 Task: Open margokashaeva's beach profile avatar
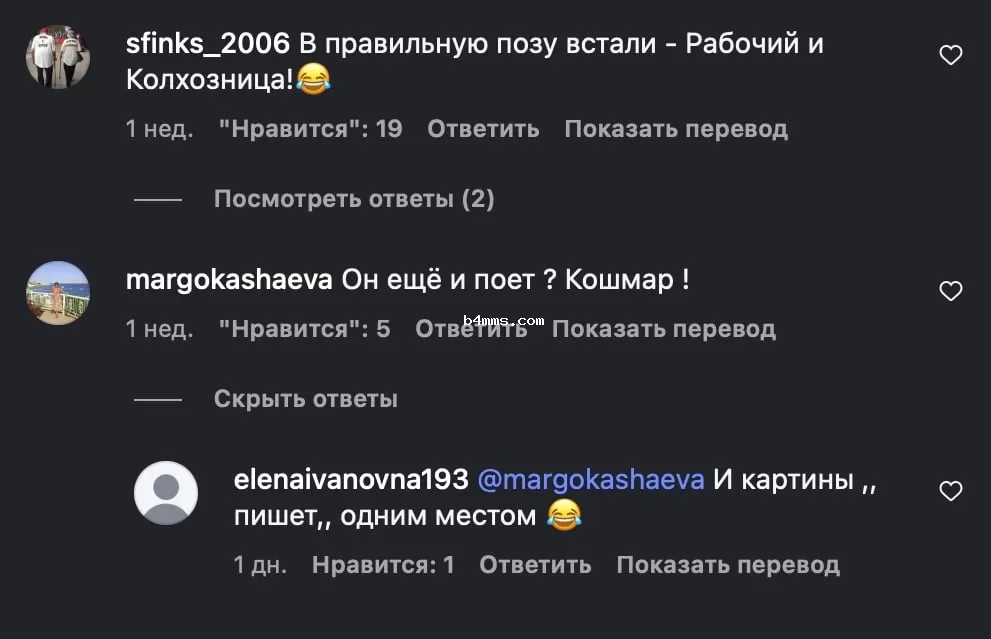pos(57,292)
